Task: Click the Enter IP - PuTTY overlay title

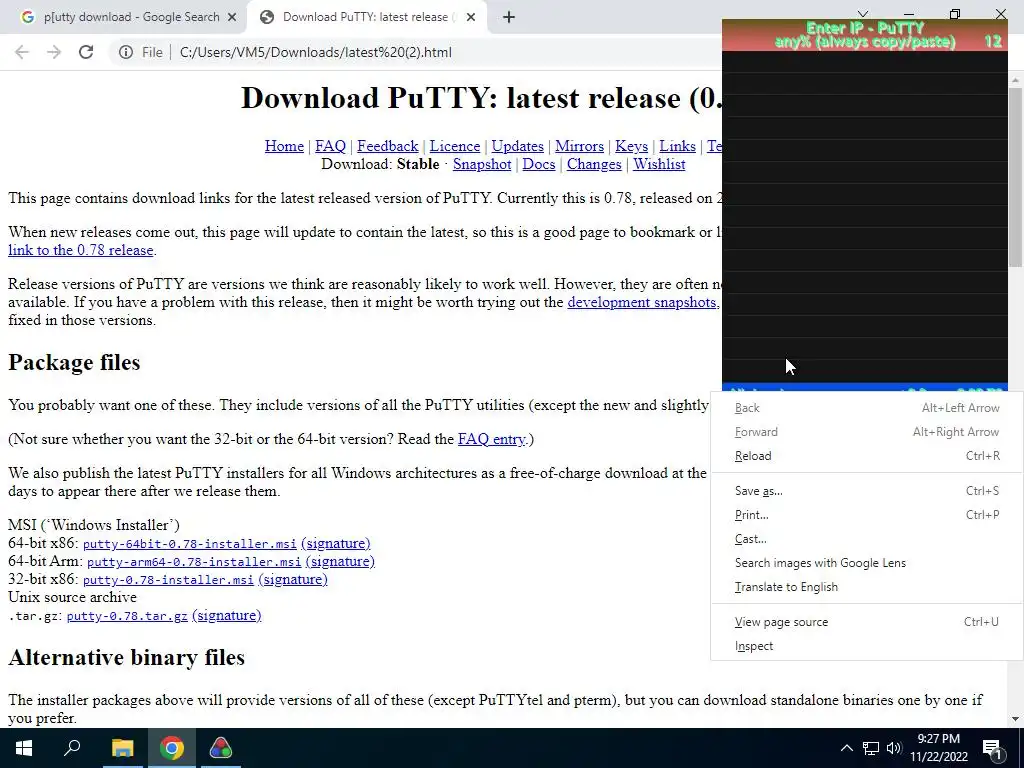Action: pyautogui.click(x=865, y=28)
